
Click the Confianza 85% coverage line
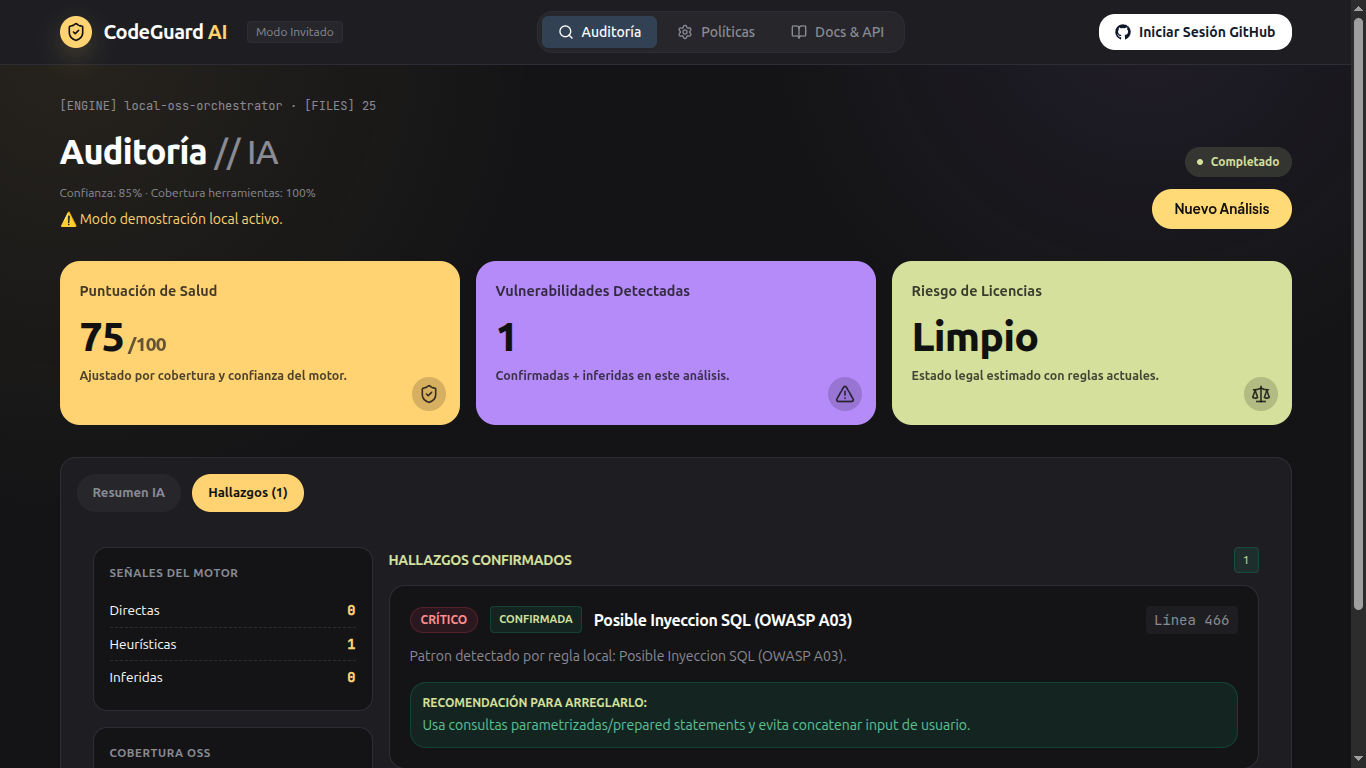(x=188, y=193)
